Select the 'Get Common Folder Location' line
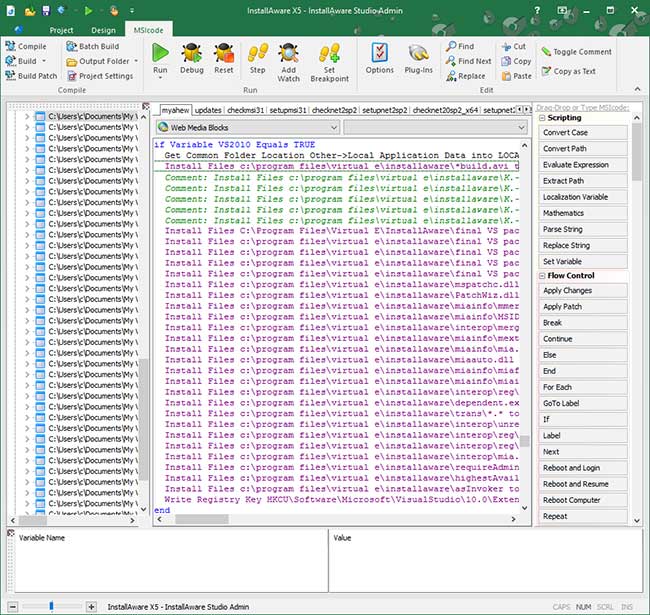 342,155
